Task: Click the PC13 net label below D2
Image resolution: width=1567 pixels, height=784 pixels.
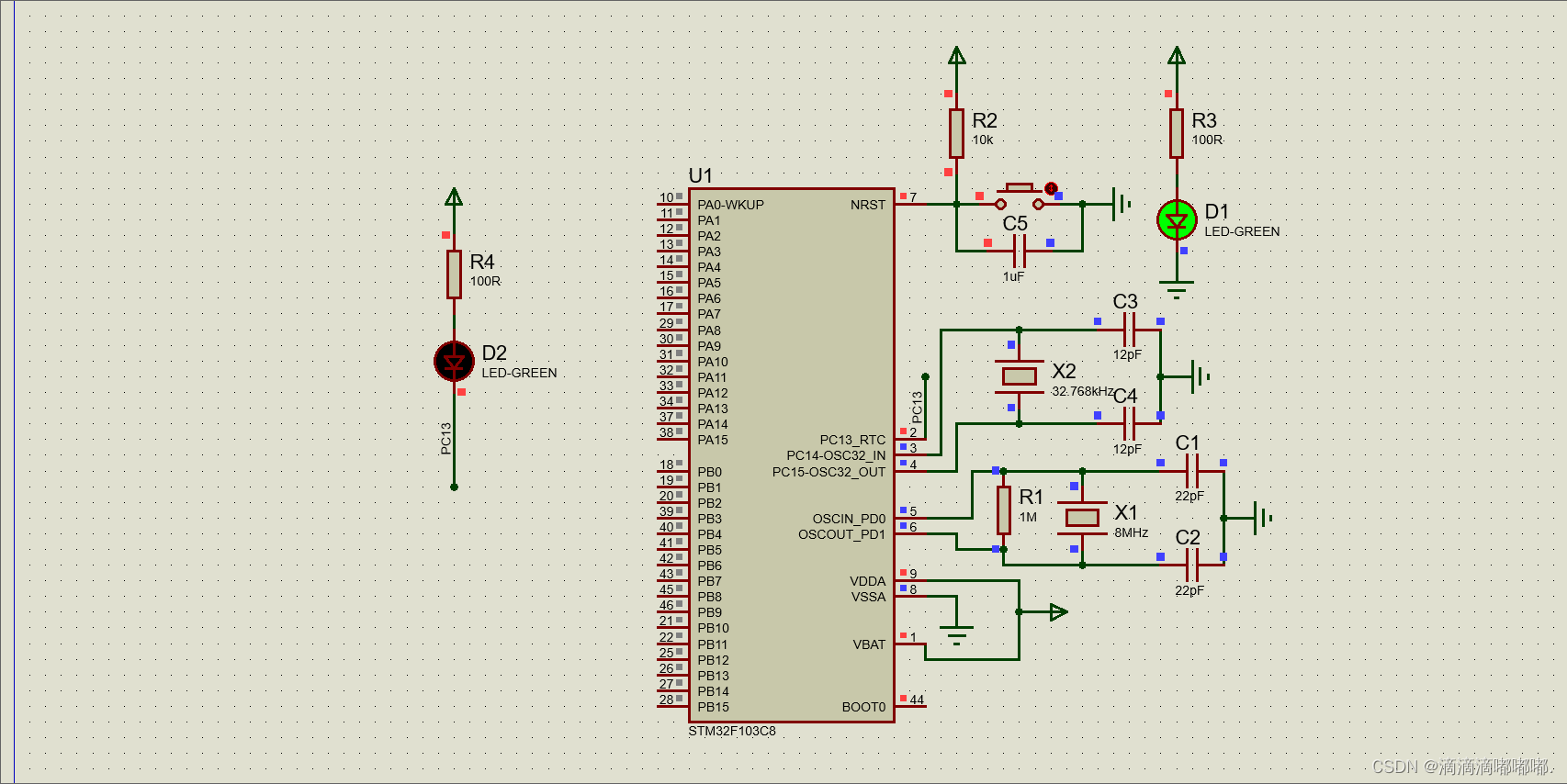Action: tap(446, 439)
